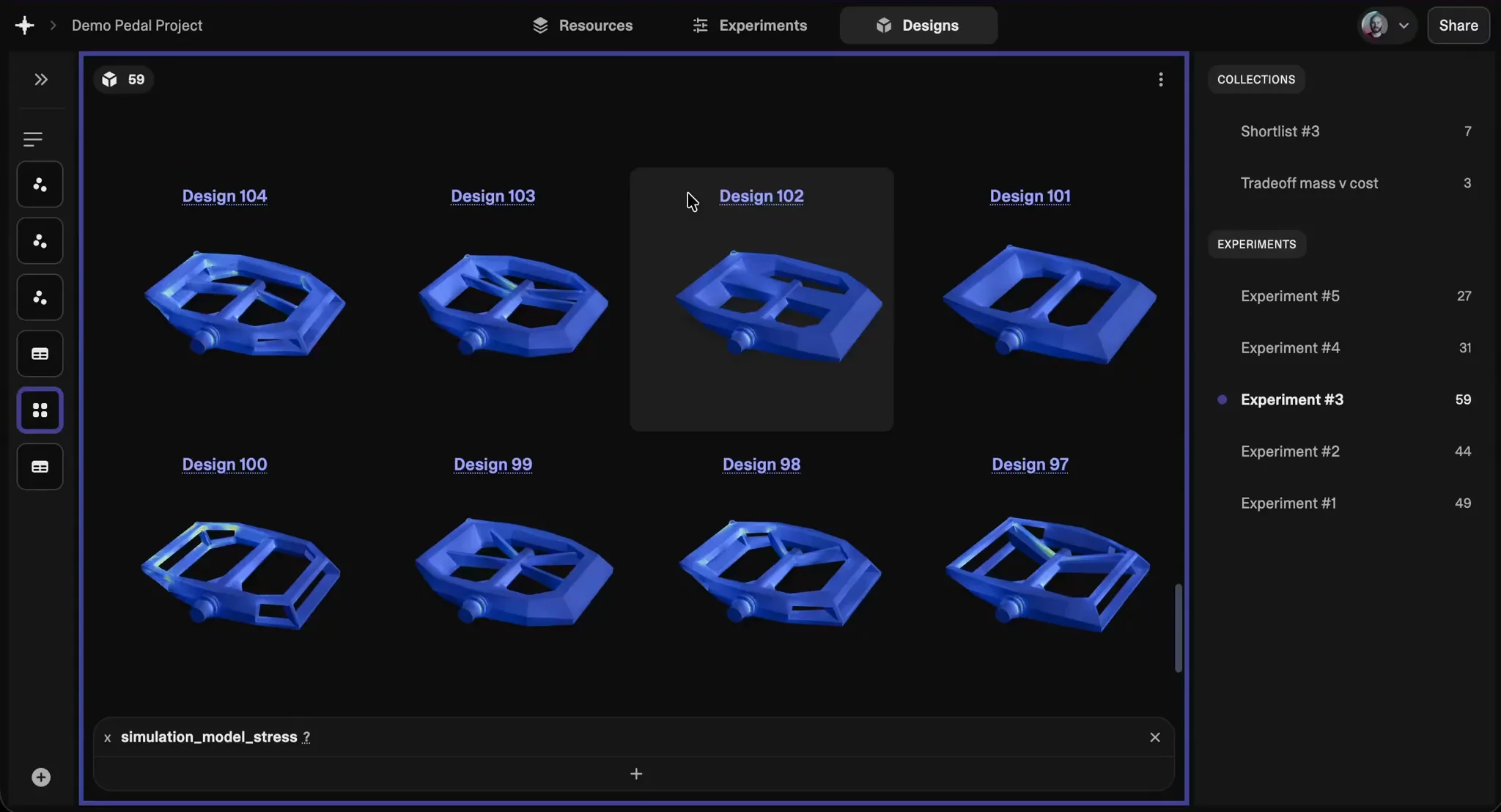Click the list lines icon in sidebar
The width and height of the screenshot is (1501, 812).
[x=33, y=139]
